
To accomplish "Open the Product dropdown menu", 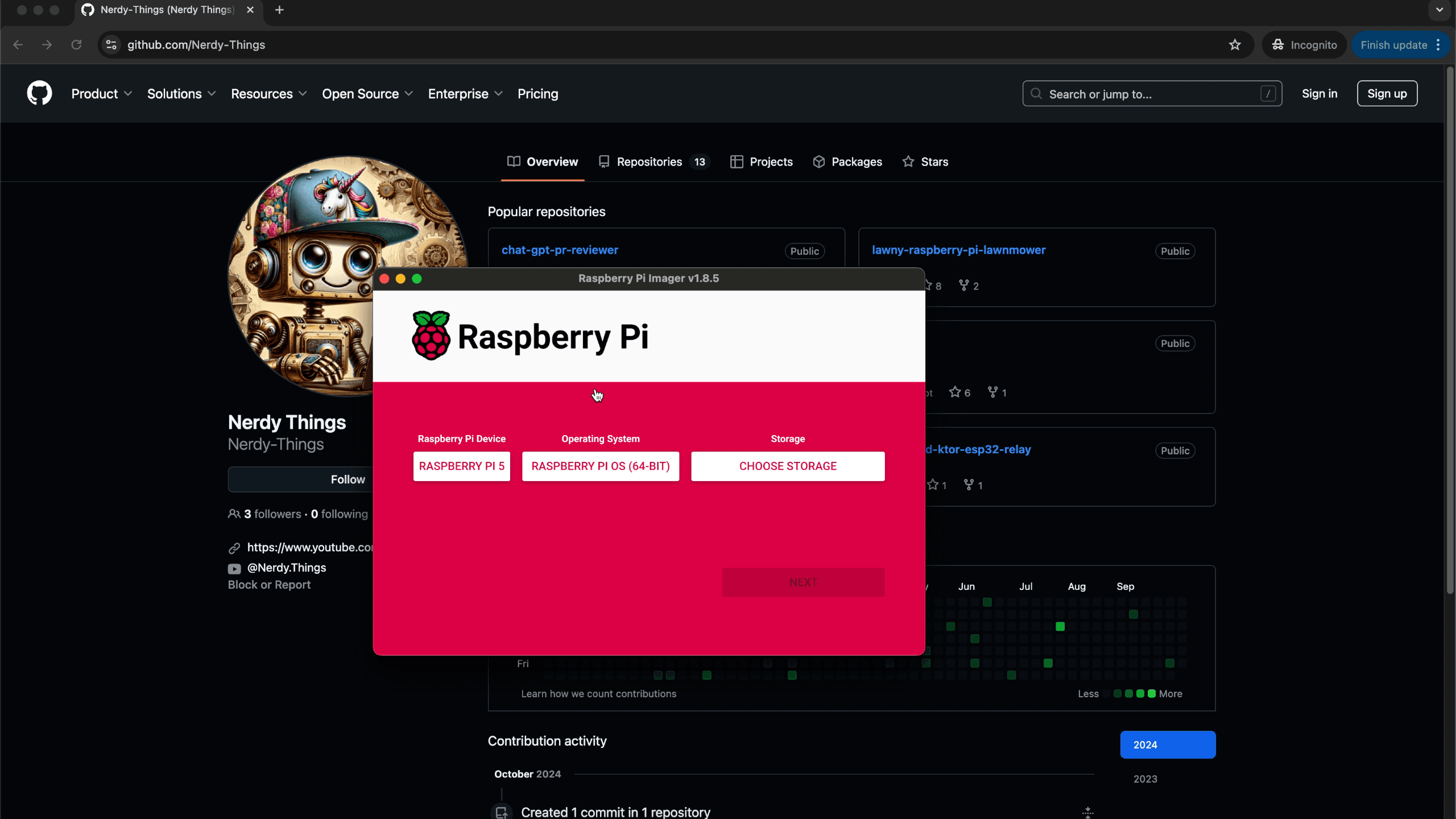I will pyautogui.click(x=101, y=94).
